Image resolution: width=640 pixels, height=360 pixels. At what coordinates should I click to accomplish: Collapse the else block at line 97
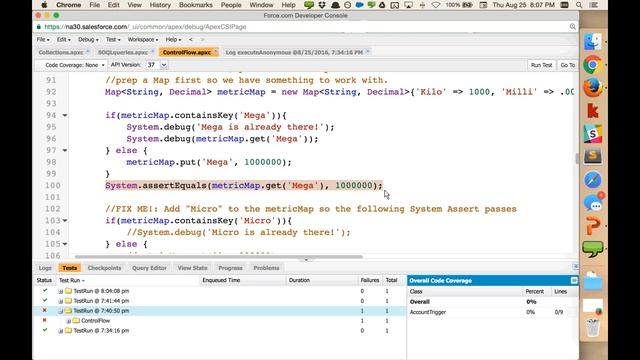click(64, 151)
